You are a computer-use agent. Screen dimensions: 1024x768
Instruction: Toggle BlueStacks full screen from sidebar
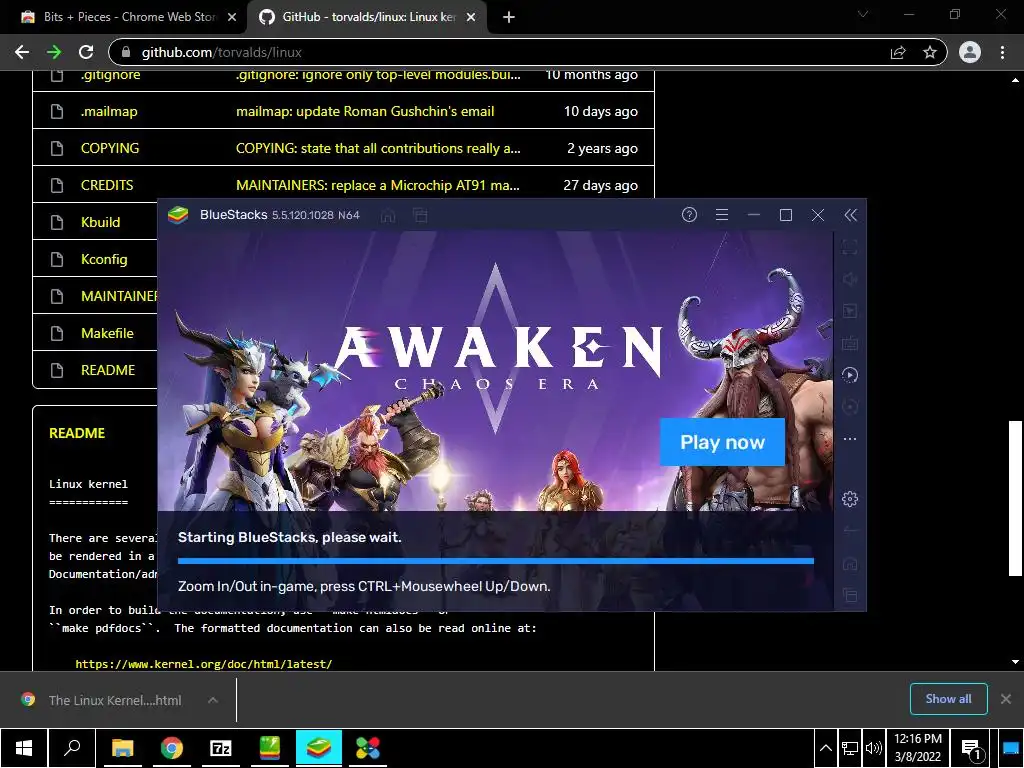click(x=850, y=247)
